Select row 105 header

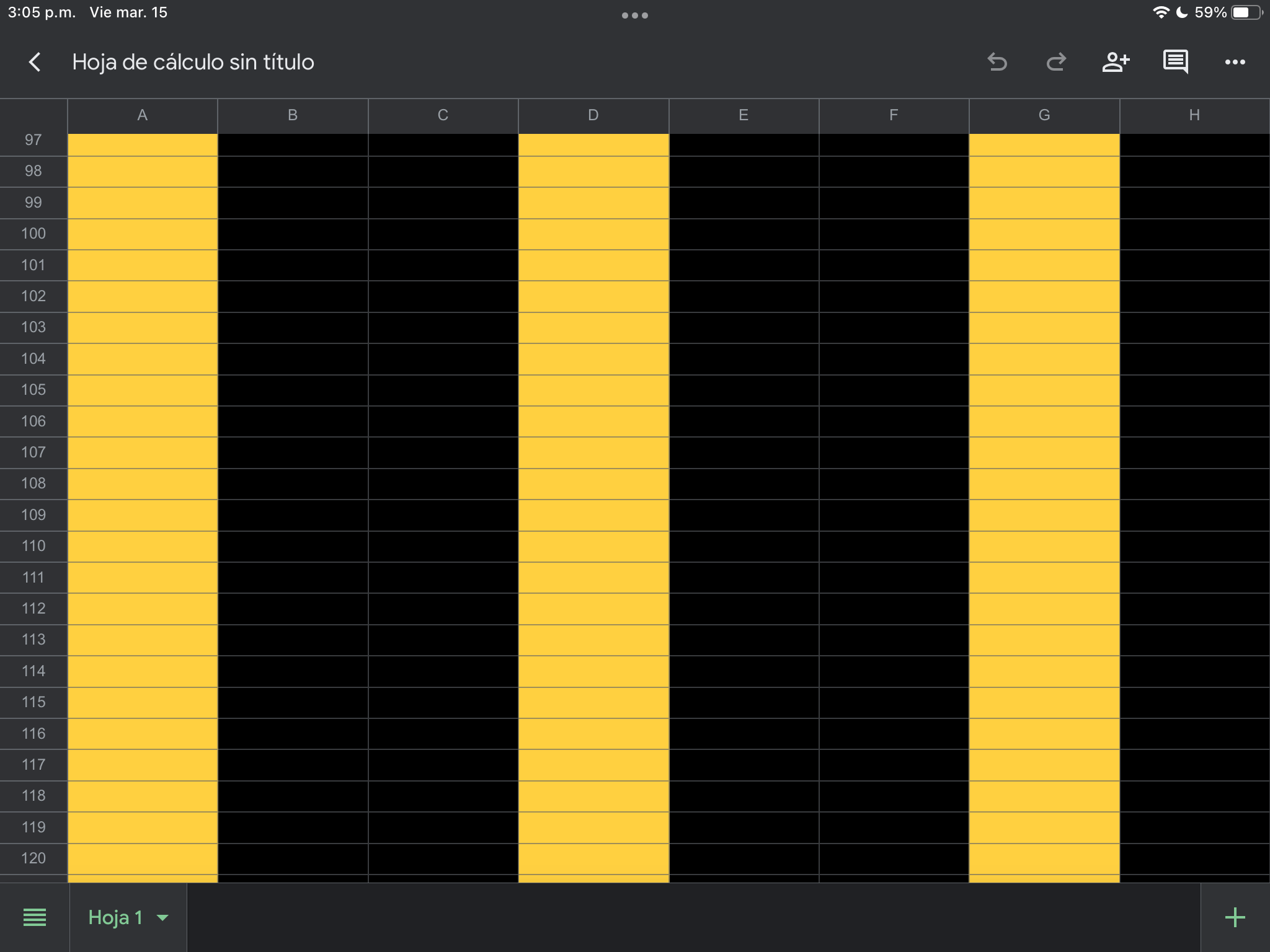[x=33, y=390]
